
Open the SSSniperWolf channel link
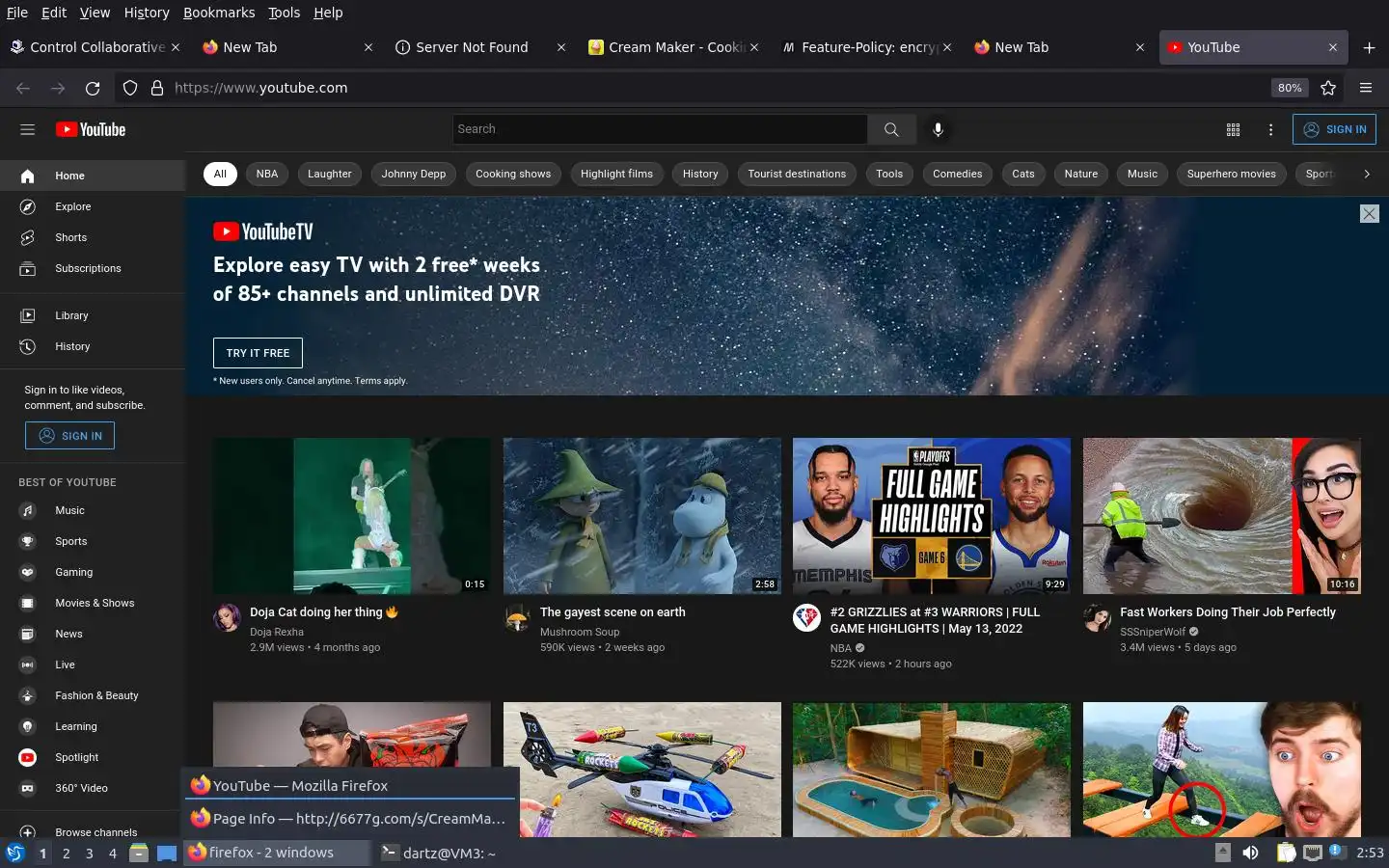(x=1153, y=632)
